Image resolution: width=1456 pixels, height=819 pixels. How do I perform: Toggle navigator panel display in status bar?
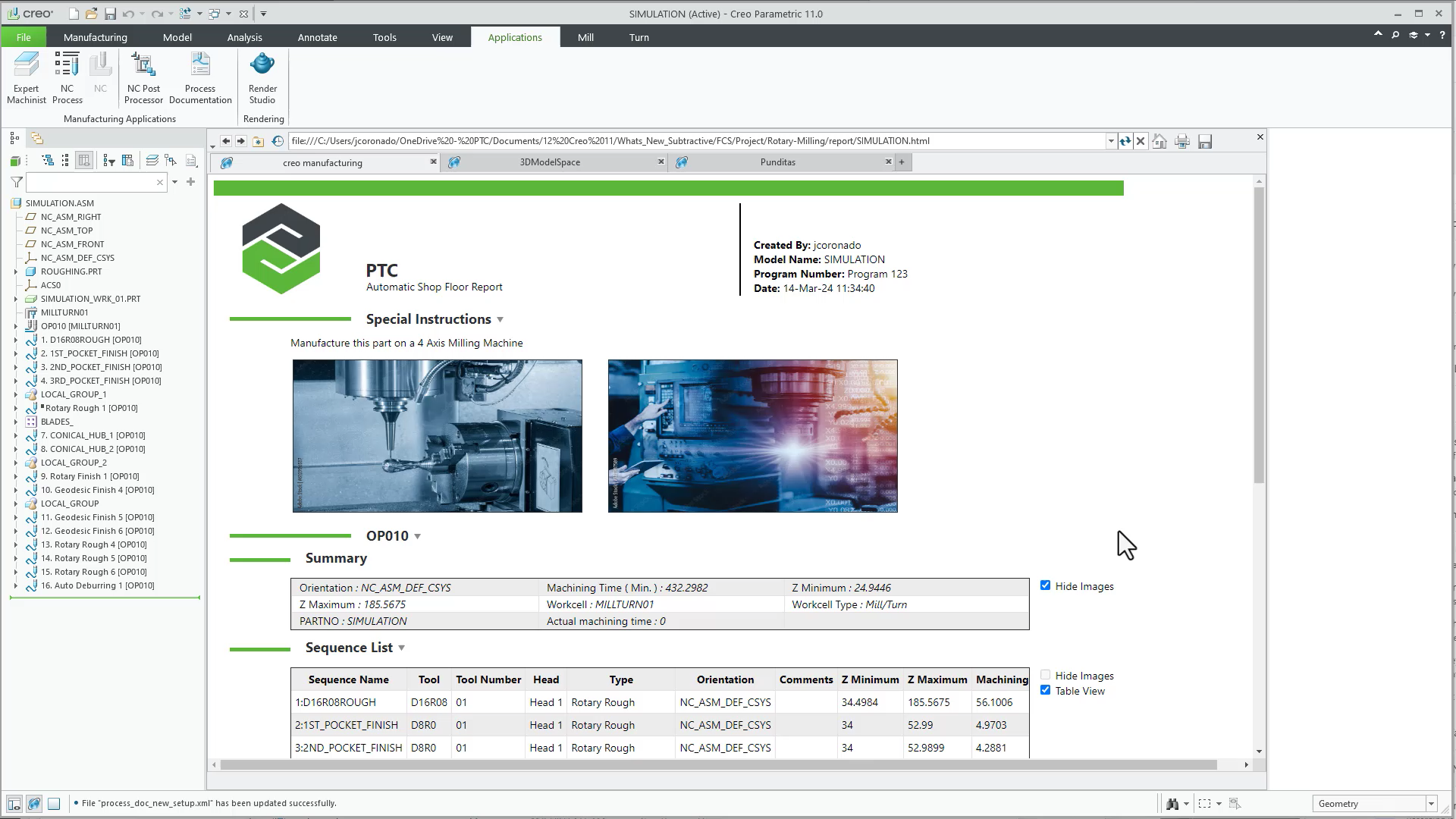coord(14,804)
